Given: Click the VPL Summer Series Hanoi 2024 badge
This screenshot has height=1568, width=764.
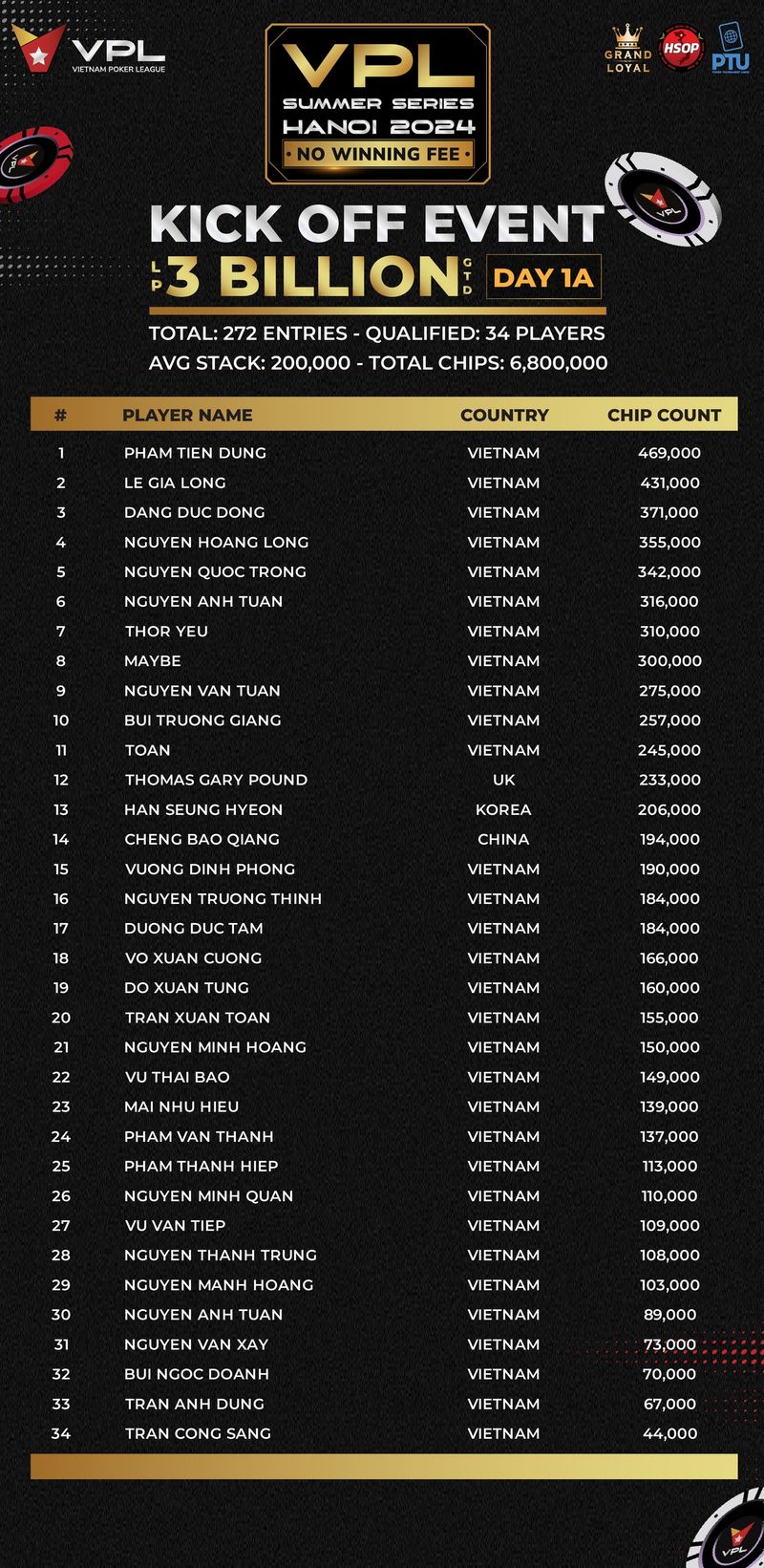Looking at the screenshot, I should [x=378, y=103].
